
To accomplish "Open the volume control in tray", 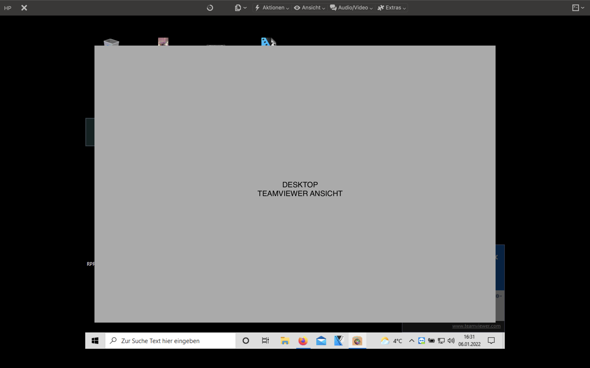I will (x=451, y=341).
